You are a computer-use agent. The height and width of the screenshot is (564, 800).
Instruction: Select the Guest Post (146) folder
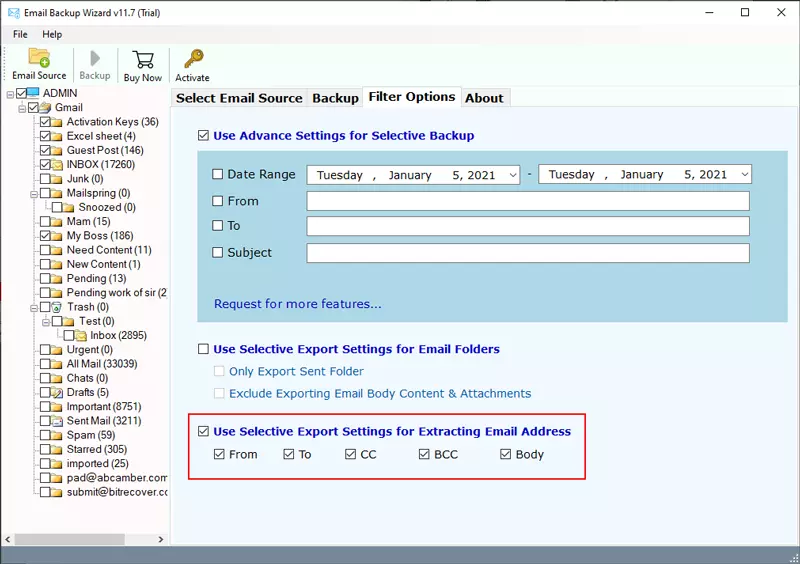coord(105,150)
